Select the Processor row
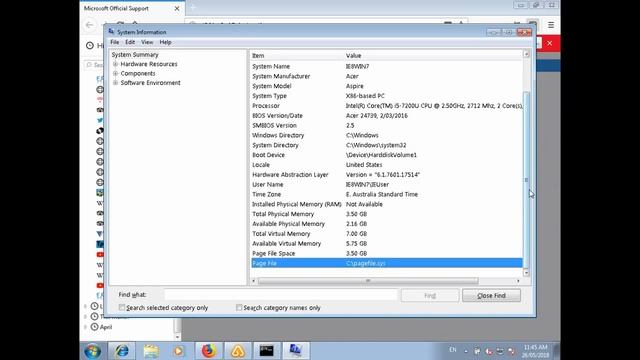This screenshot has height=360, width=640. [x=387, y=106]
